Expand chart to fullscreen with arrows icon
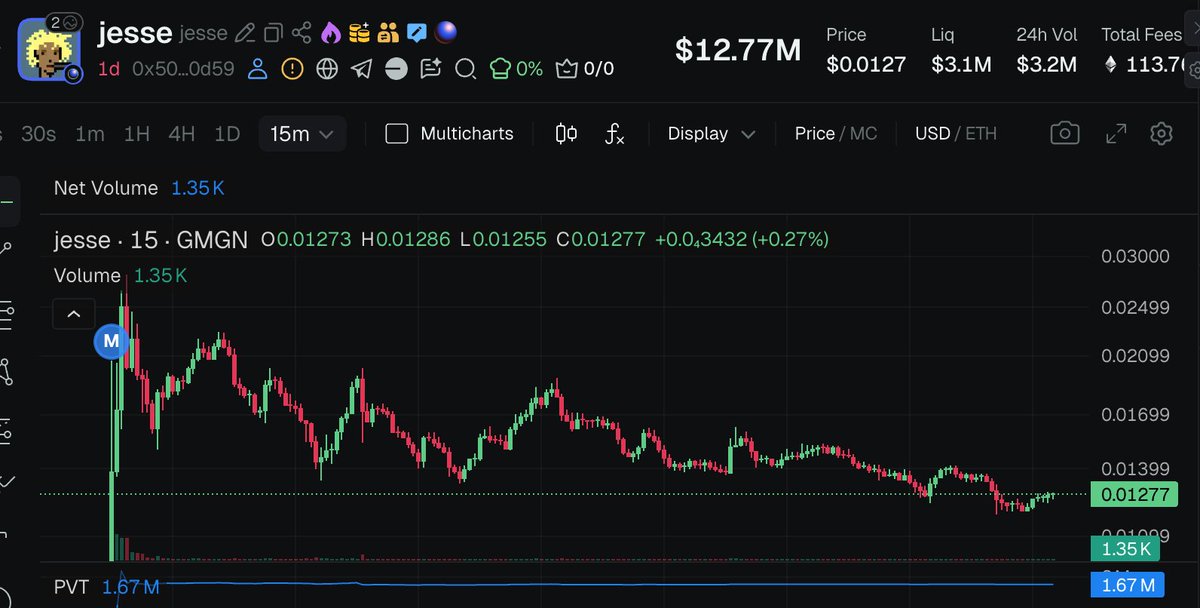Screen dimensions: 1200x608 click(1116, 133)
